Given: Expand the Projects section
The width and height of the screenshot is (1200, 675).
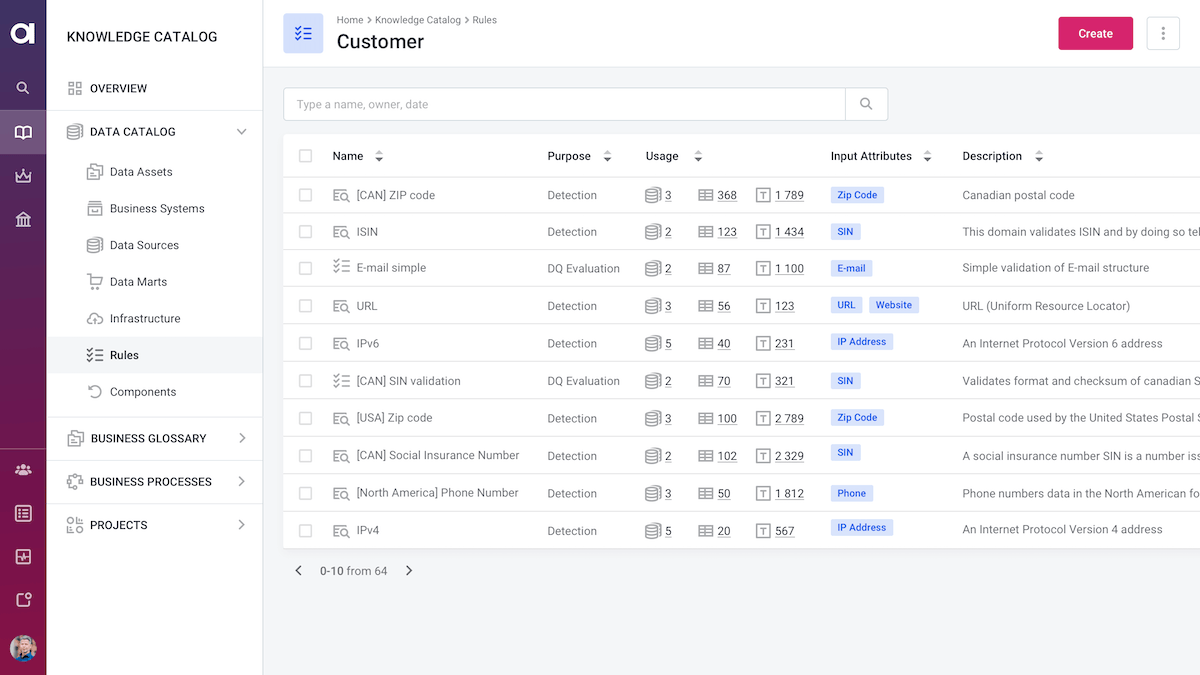Looking at the screenshot, I should (x=241, y=525).
